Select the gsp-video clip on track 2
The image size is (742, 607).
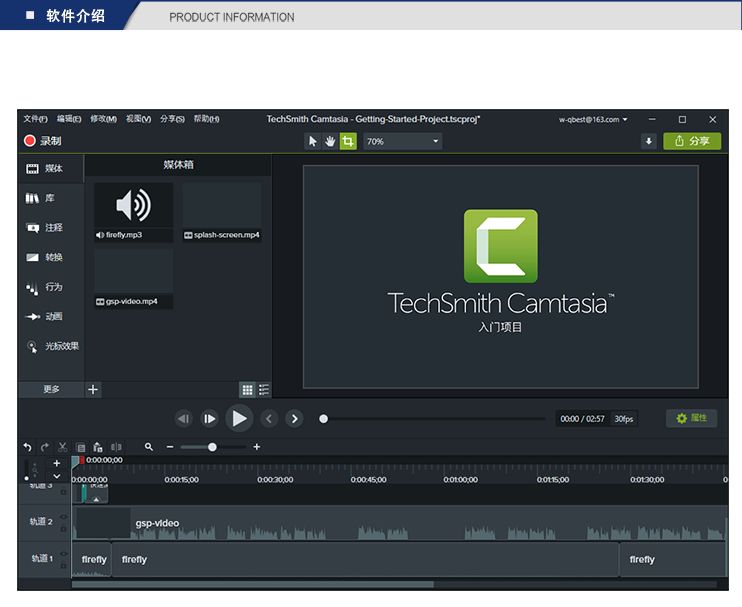pyautogui.click(x=400, y=523)
